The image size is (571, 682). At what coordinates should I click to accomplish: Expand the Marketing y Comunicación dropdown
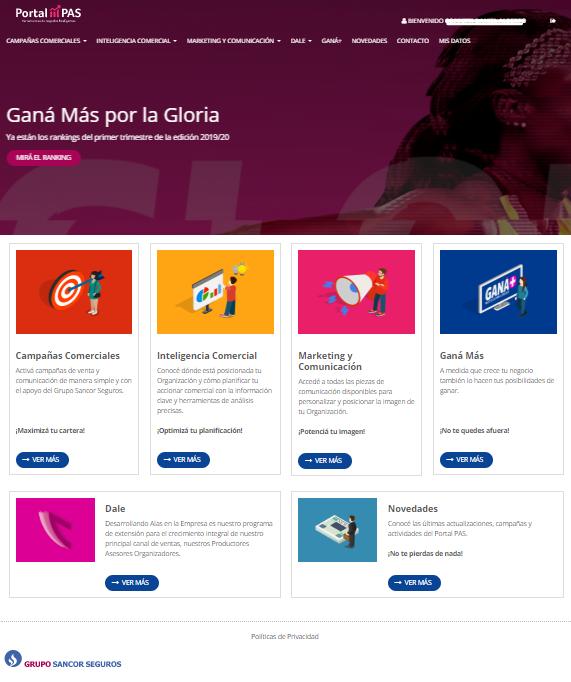pos(234,41)
